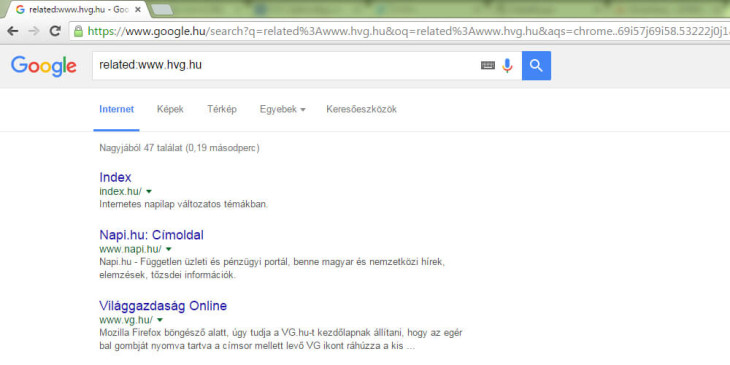
Task: Click snippet starting 'Mozilla Firefox böngésző alatt'
Action: 281,339
